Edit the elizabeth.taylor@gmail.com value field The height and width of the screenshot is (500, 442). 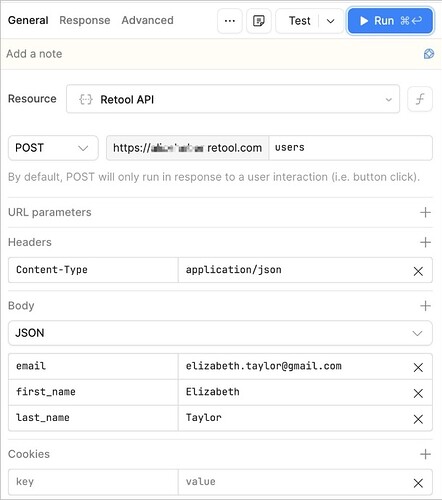pos(293,366)
